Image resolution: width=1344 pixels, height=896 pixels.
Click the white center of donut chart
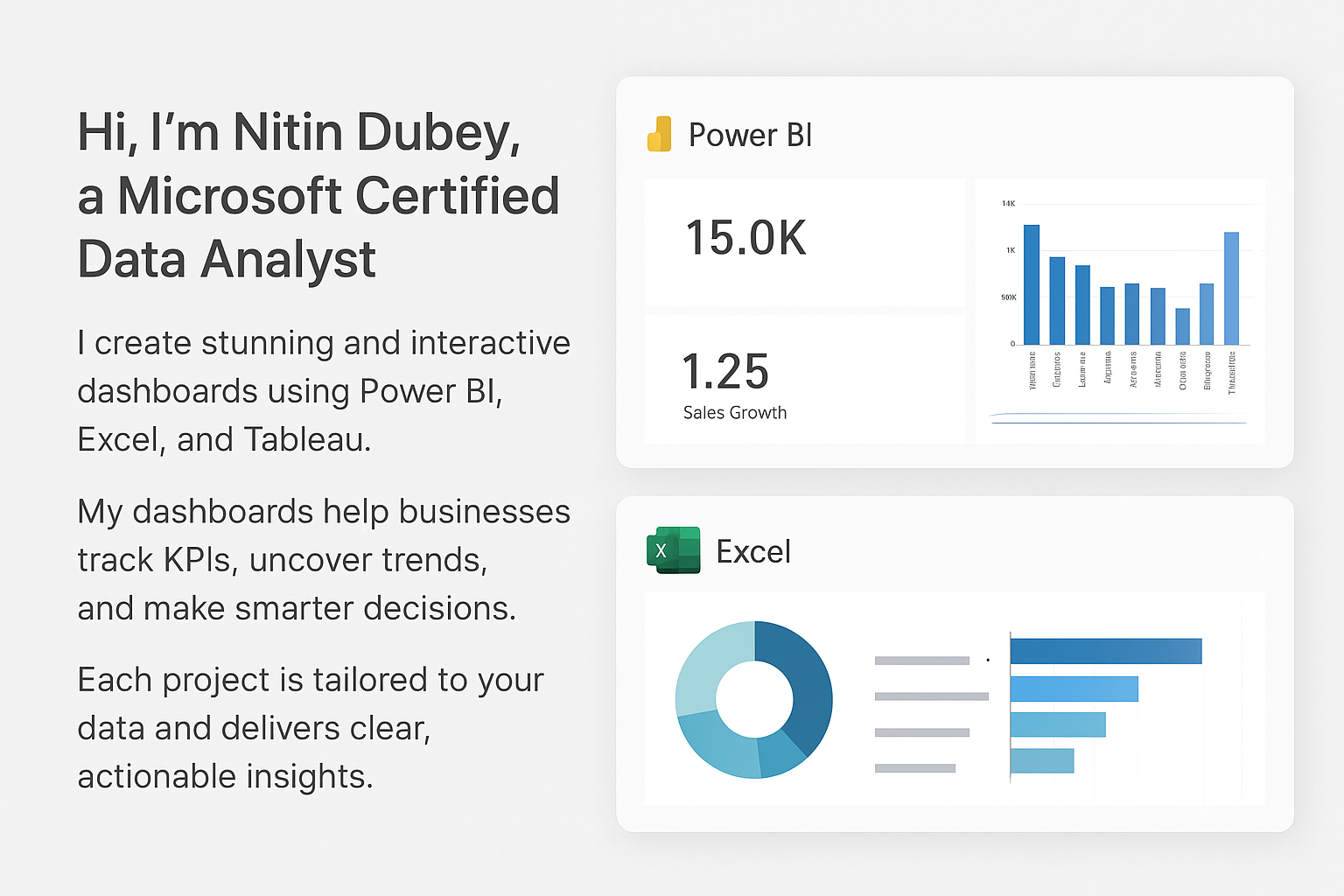pos(753,699)
